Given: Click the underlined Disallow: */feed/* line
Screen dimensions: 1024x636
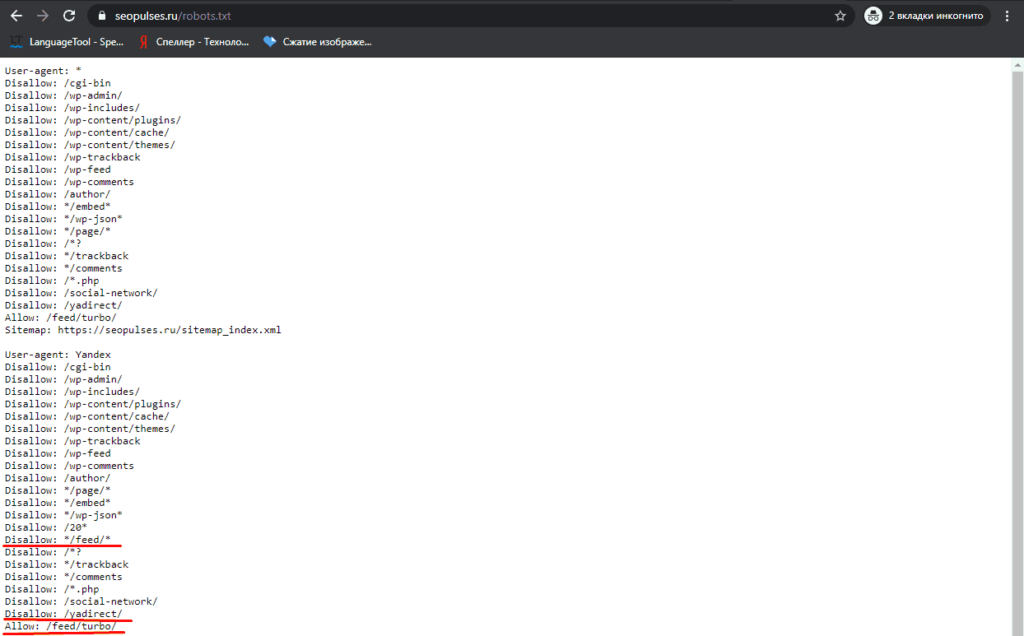Looking at the screenshot, I should 57,540.
